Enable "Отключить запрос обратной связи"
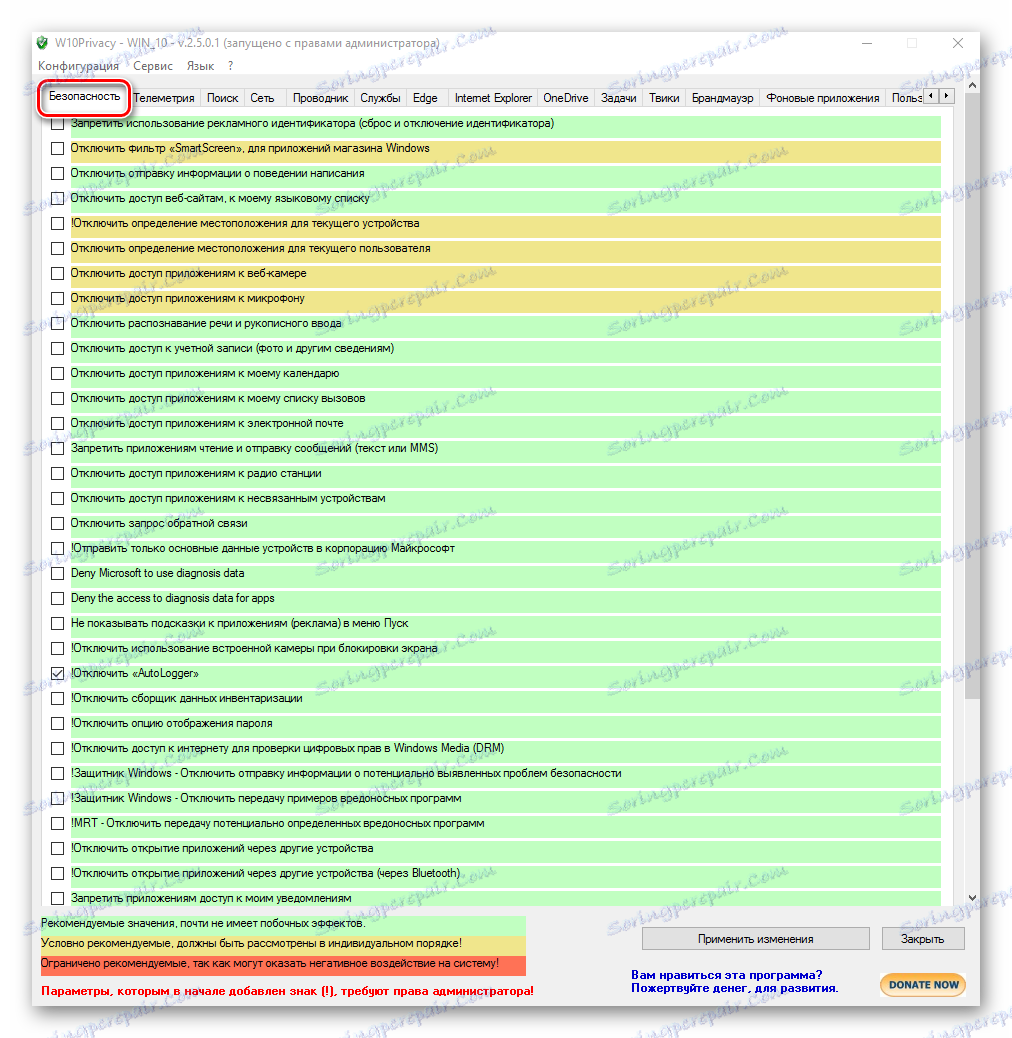The height and width of the screenshot is (1038, 1012). [x=57, y=523]
